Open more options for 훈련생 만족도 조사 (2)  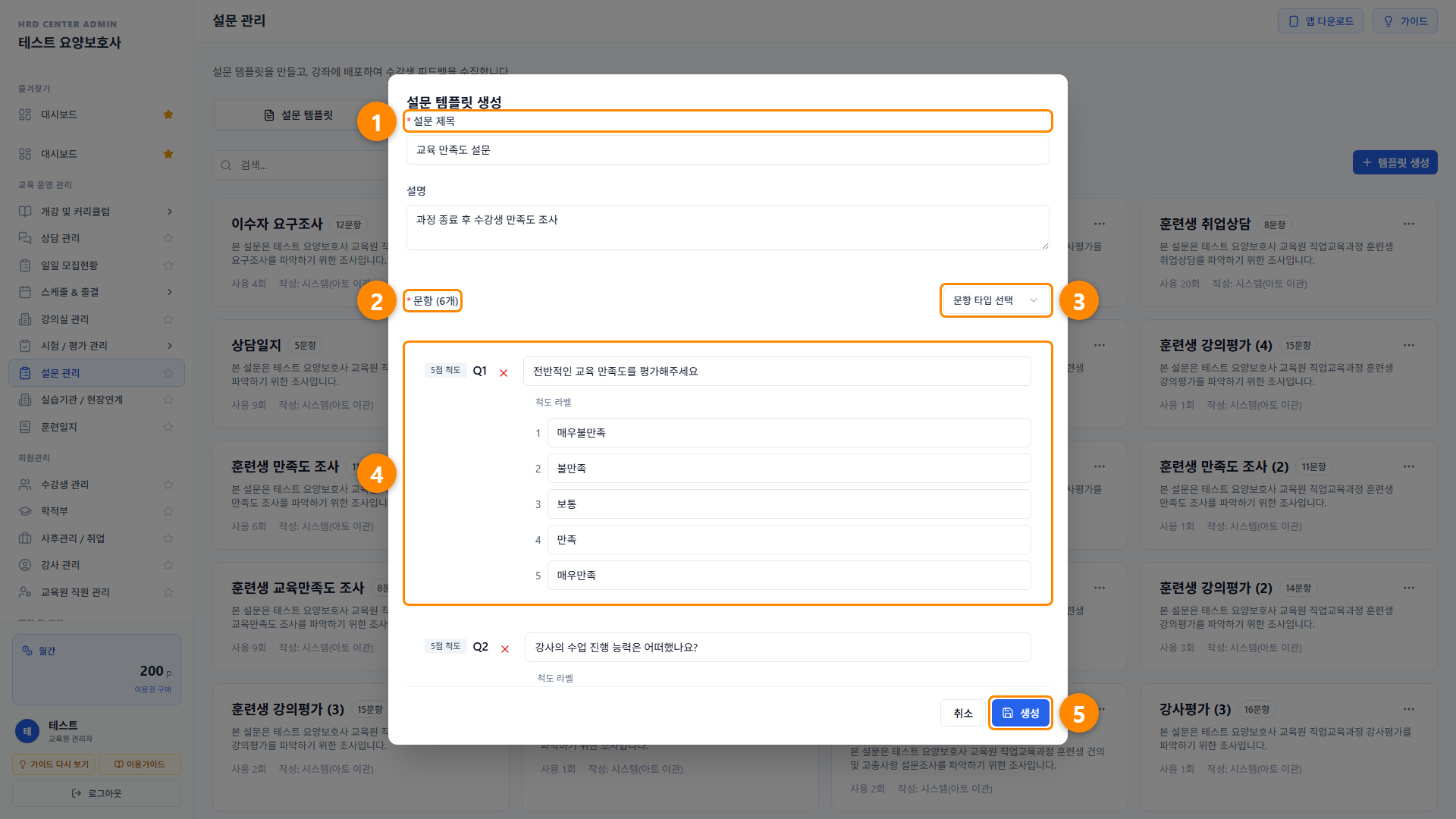1408,466
